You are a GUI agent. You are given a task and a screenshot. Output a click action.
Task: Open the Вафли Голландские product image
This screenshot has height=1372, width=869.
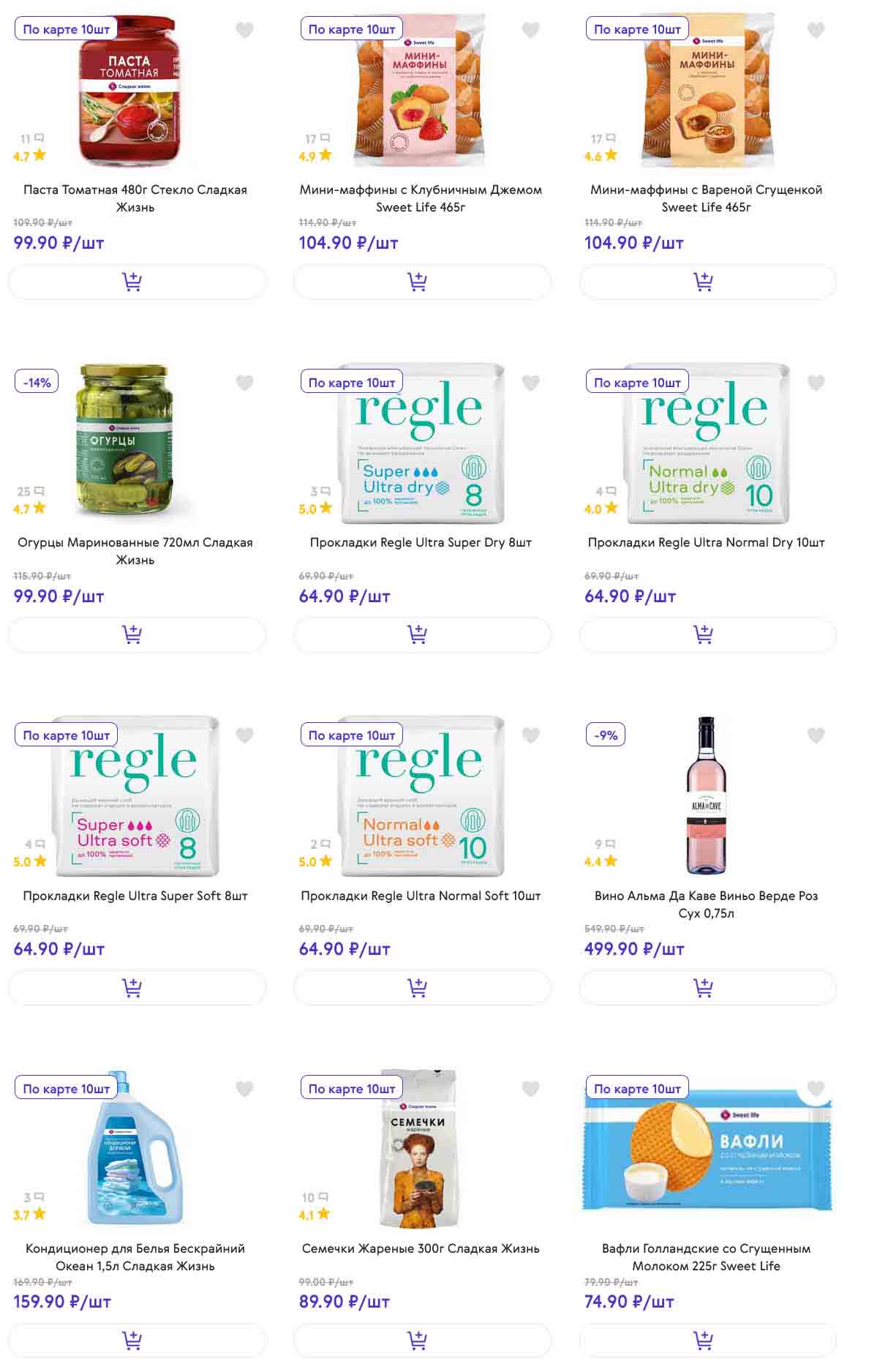coord(707,1150)
